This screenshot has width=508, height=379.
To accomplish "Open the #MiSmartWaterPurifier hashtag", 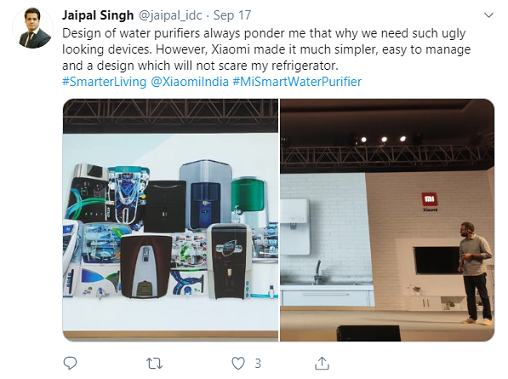I will [297, 82].
